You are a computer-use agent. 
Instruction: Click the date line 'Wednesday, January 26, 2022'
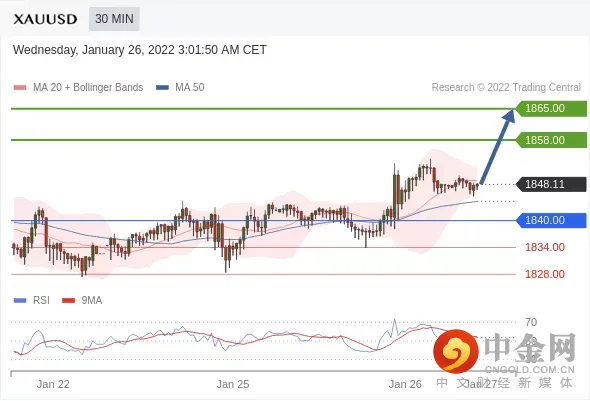point(140,50)
